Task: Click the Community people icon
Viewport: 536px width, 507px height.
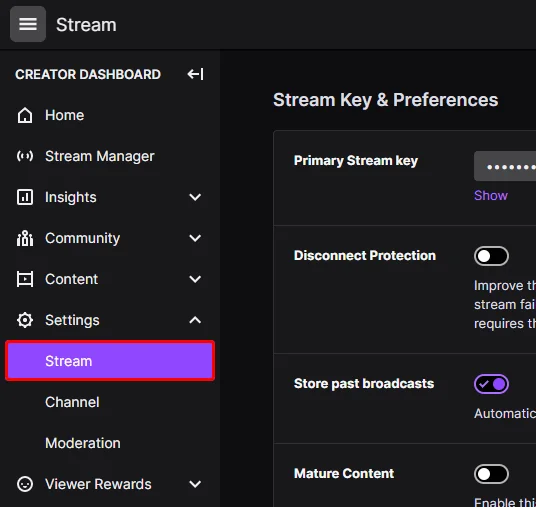Action: pos(25,238)
